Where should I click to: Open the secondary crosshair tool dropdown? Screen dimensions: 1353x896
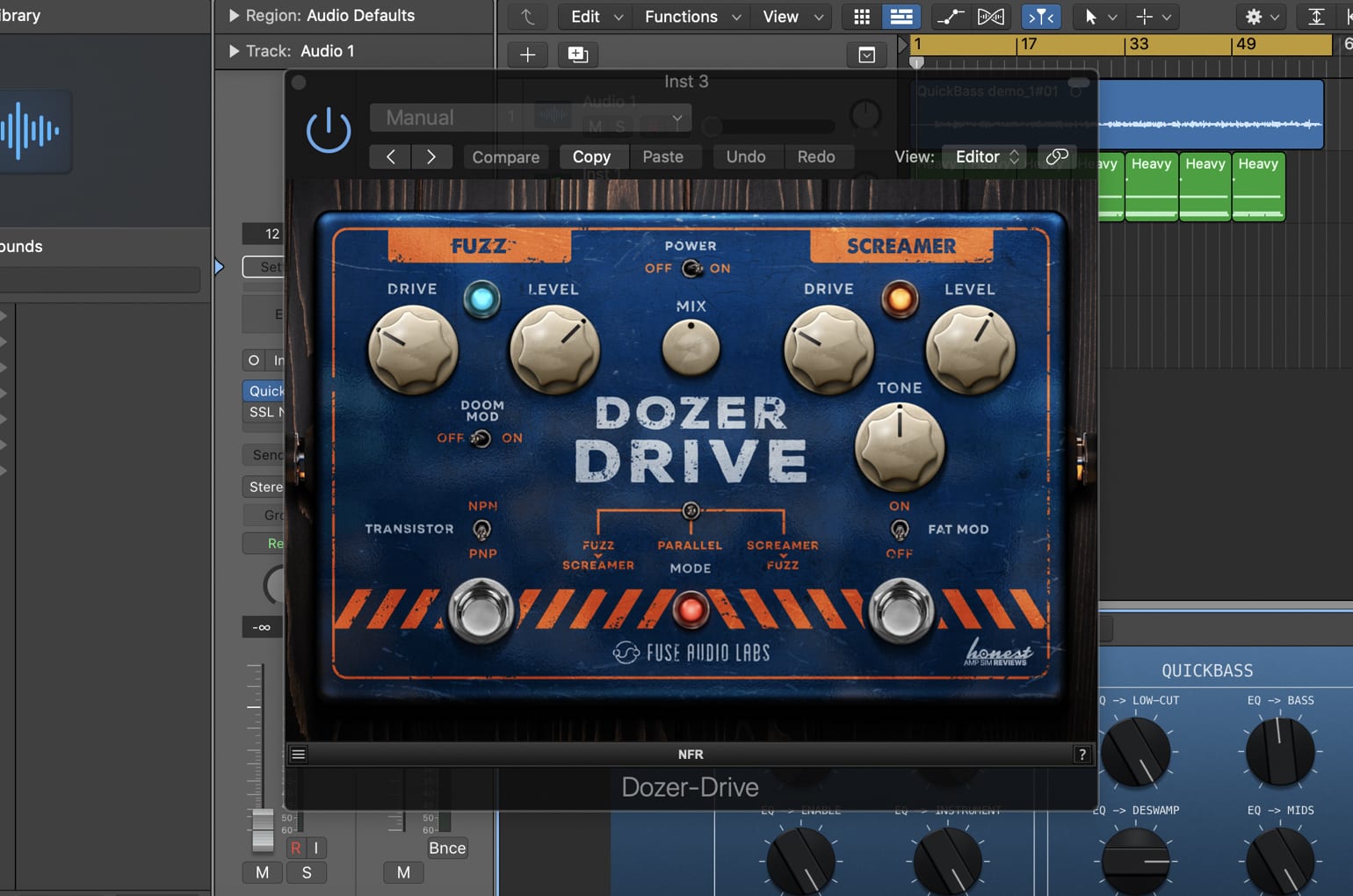point(1154,17)
